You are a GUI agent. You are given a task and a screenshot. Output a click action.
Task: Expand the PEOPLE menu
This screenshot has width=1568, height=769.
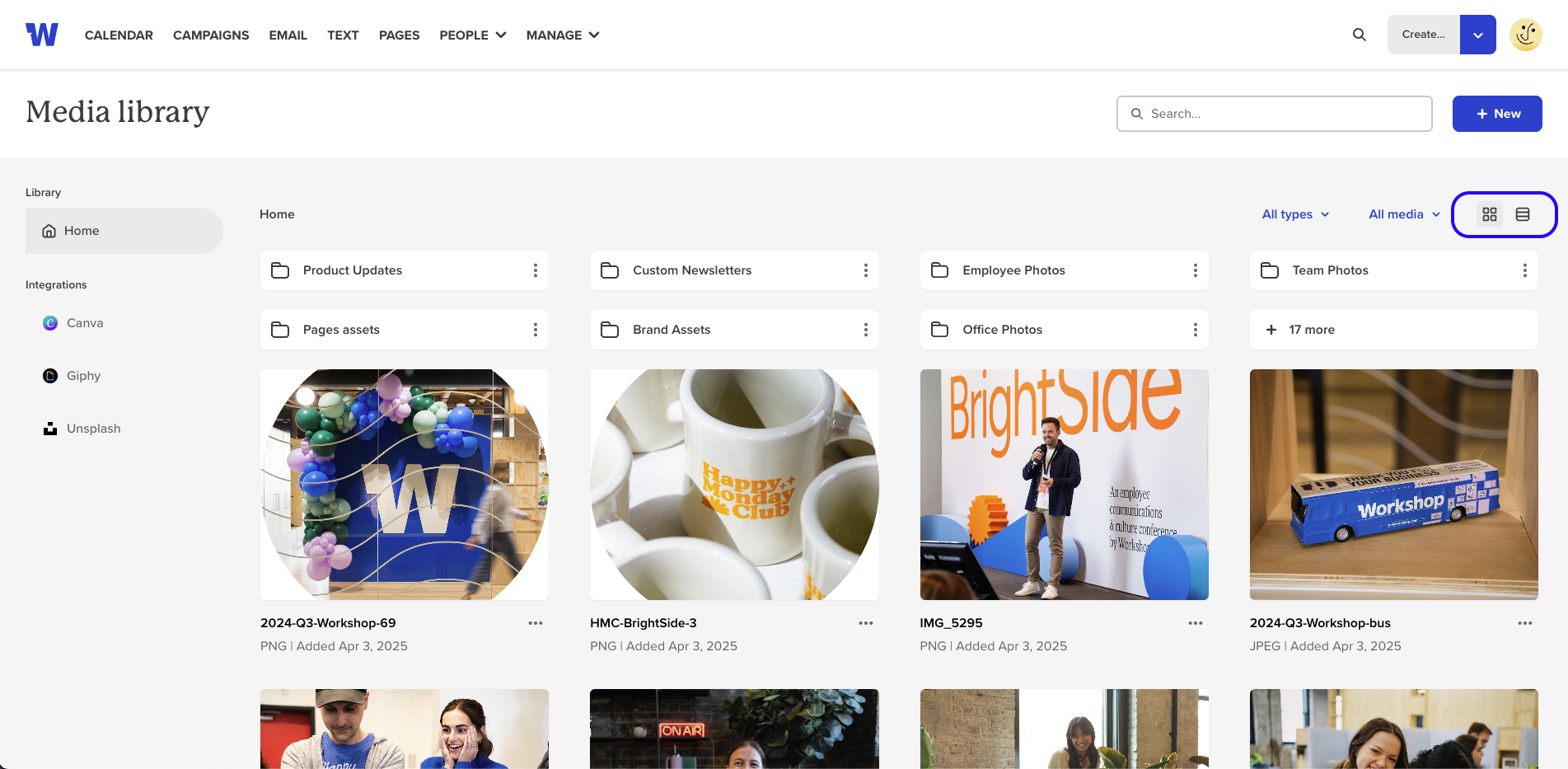(x=473, y=35)
